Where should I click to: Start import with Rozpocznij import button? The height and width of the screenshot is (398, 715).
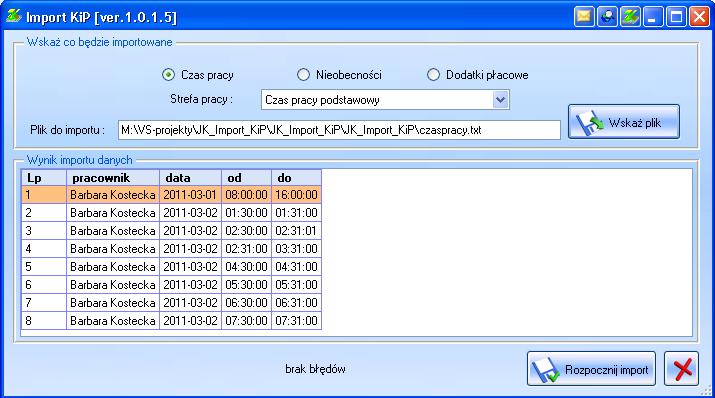point(591,368)
